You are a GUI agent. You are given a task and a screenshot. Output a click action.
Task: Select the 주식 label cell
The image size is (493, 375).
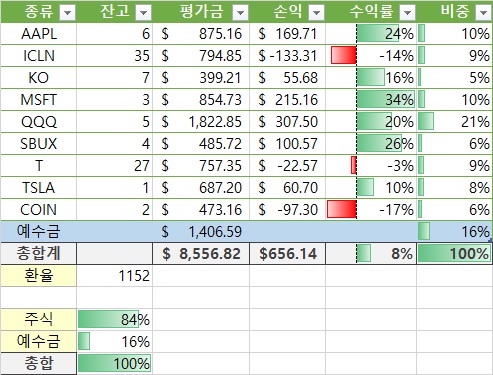[39, 319]
